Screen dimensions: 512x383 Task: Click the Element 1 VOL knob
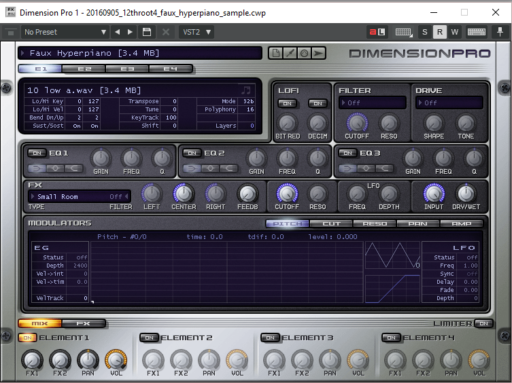click(116, 360)
